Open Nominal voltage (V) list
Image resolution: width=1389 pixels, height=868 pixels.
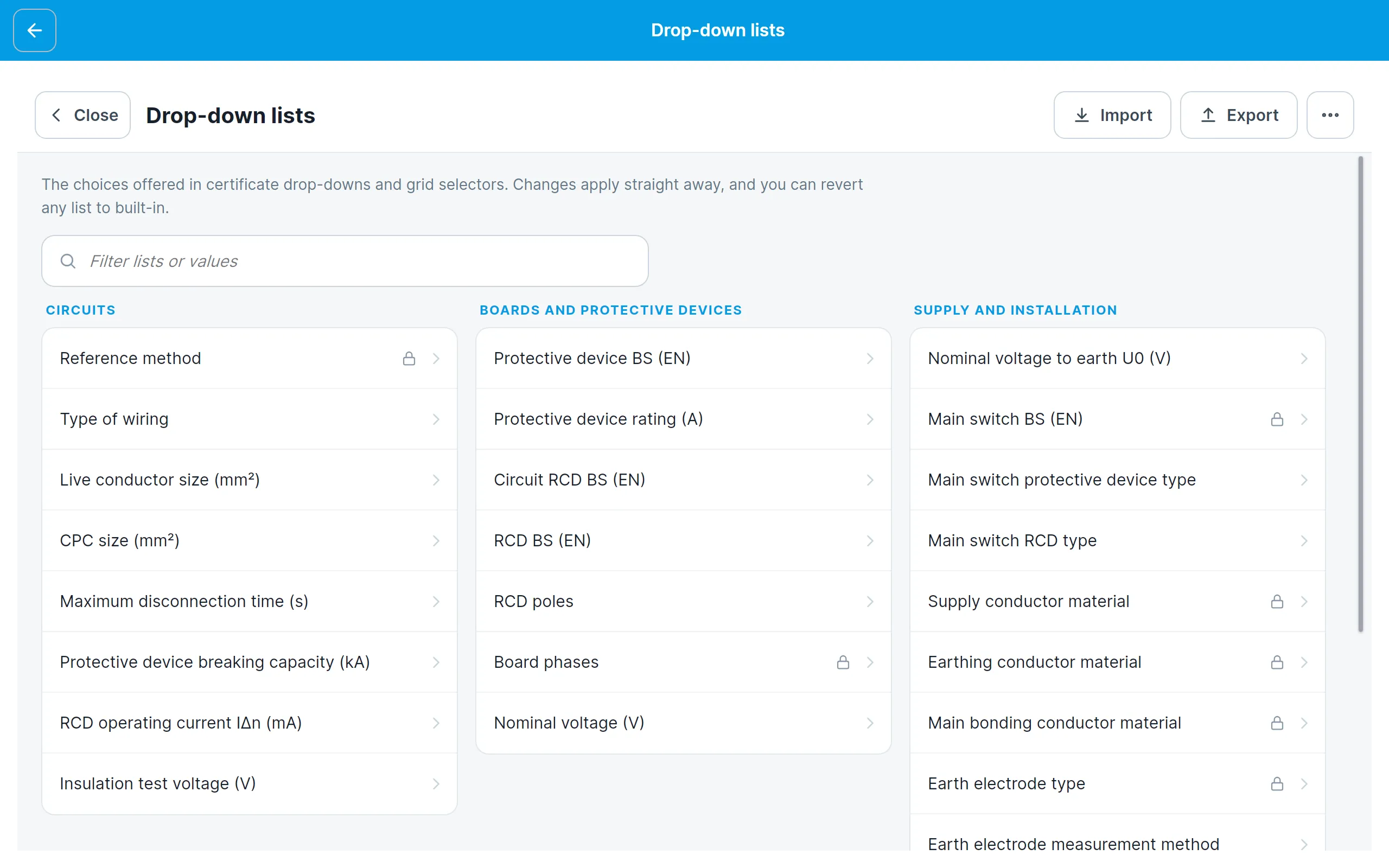tap(684, 723)
